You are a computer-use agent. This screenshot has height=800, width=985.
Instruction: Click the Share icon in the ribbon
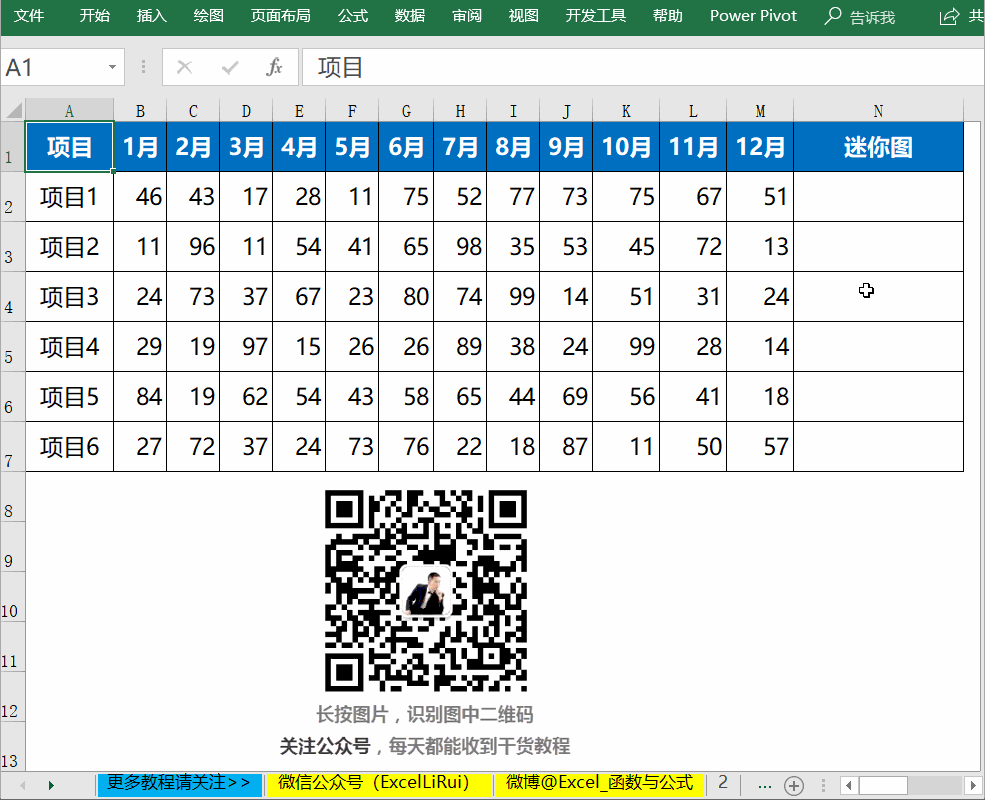(x=949, y=16)
